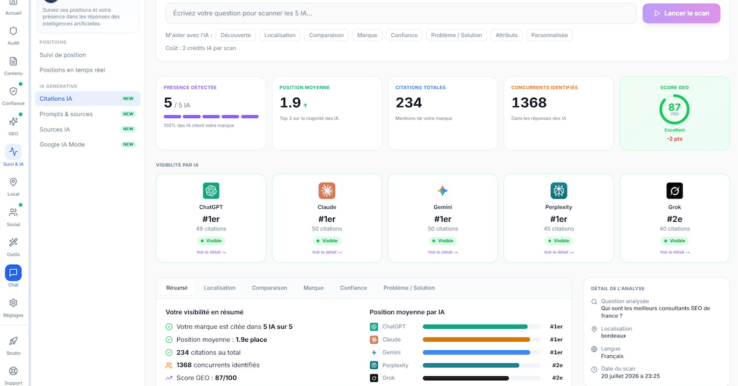Switch to the Localisation results tab
Screen dimensions: 738x386
click(x=219, y=288)
